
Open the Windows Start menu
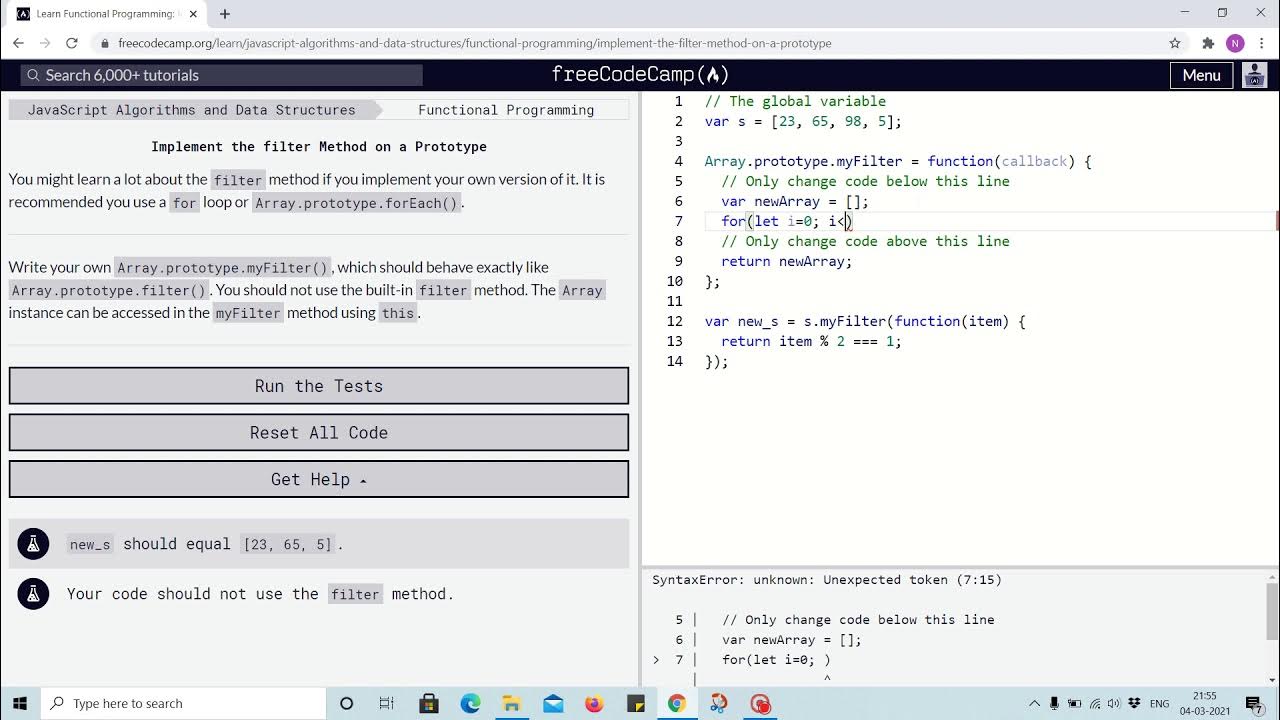pos(20,703)
